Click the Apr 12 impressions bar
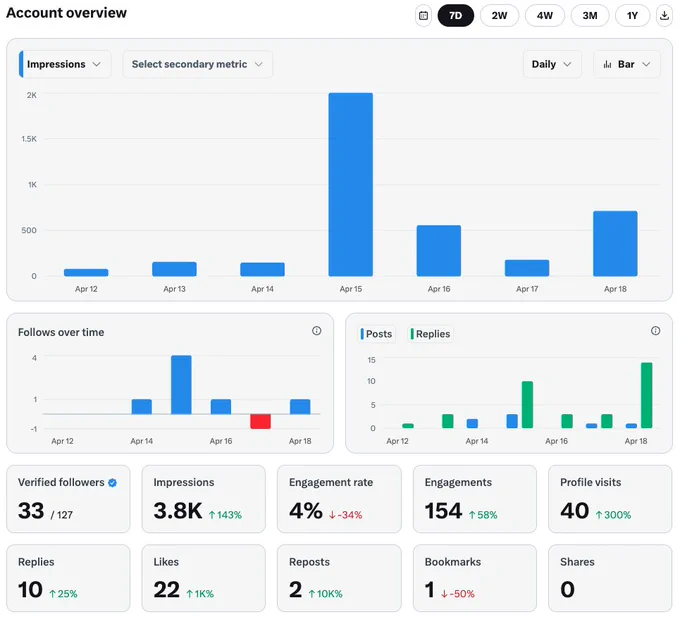 pyautogui.click(x=86, y=272)
